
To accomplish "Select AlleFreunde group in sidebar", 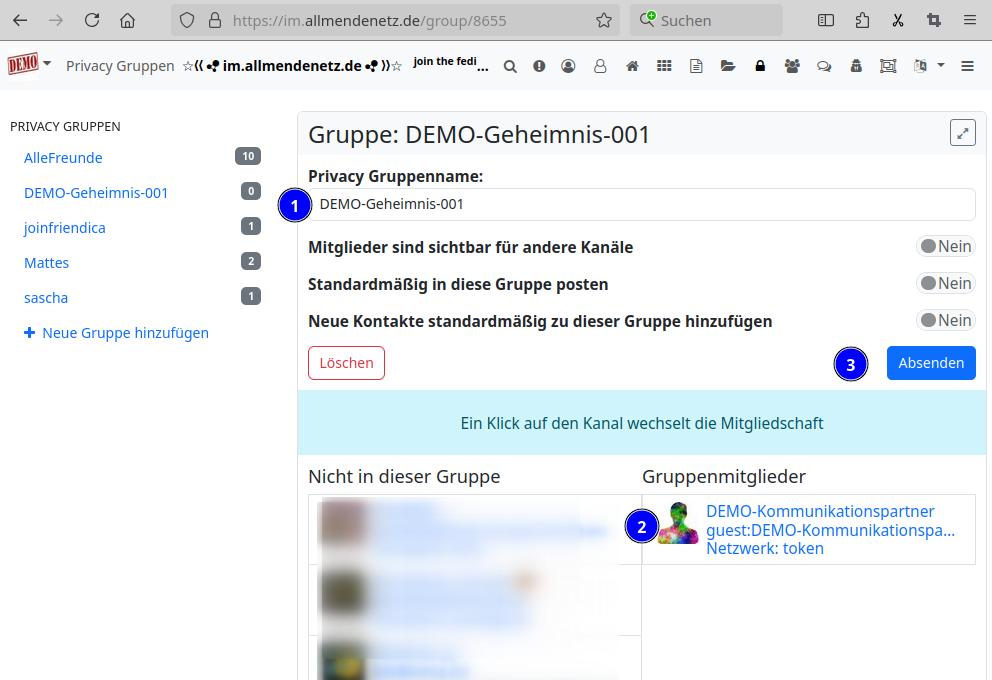I will pos(63,158).
